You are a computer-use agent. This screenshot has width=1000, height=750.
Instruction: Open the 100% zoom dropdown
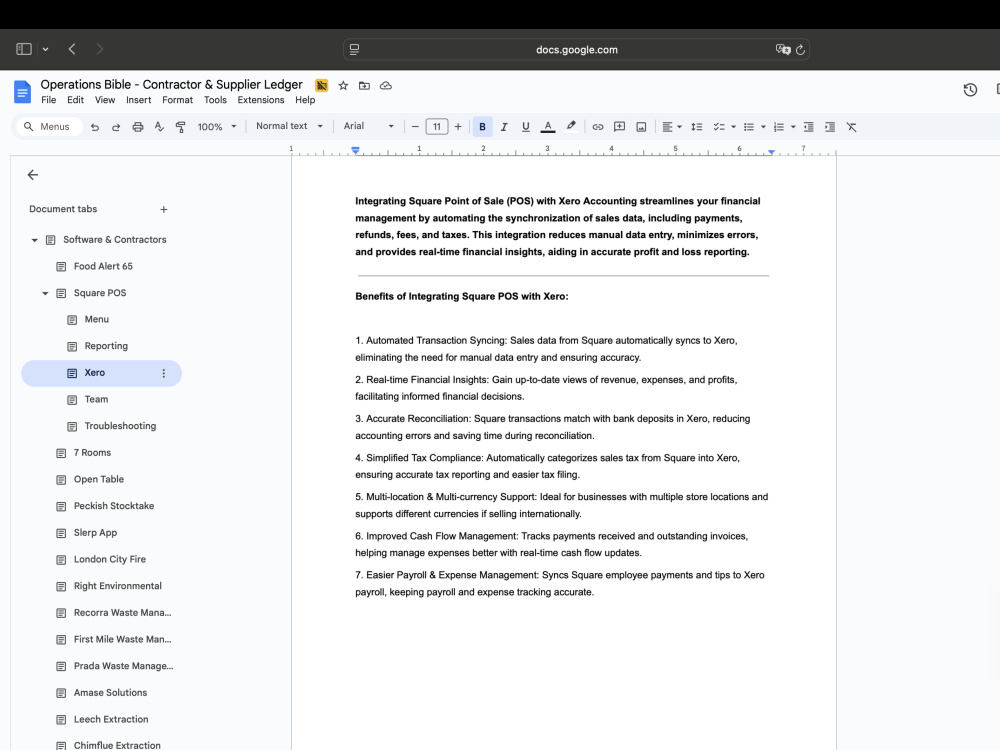217,127
